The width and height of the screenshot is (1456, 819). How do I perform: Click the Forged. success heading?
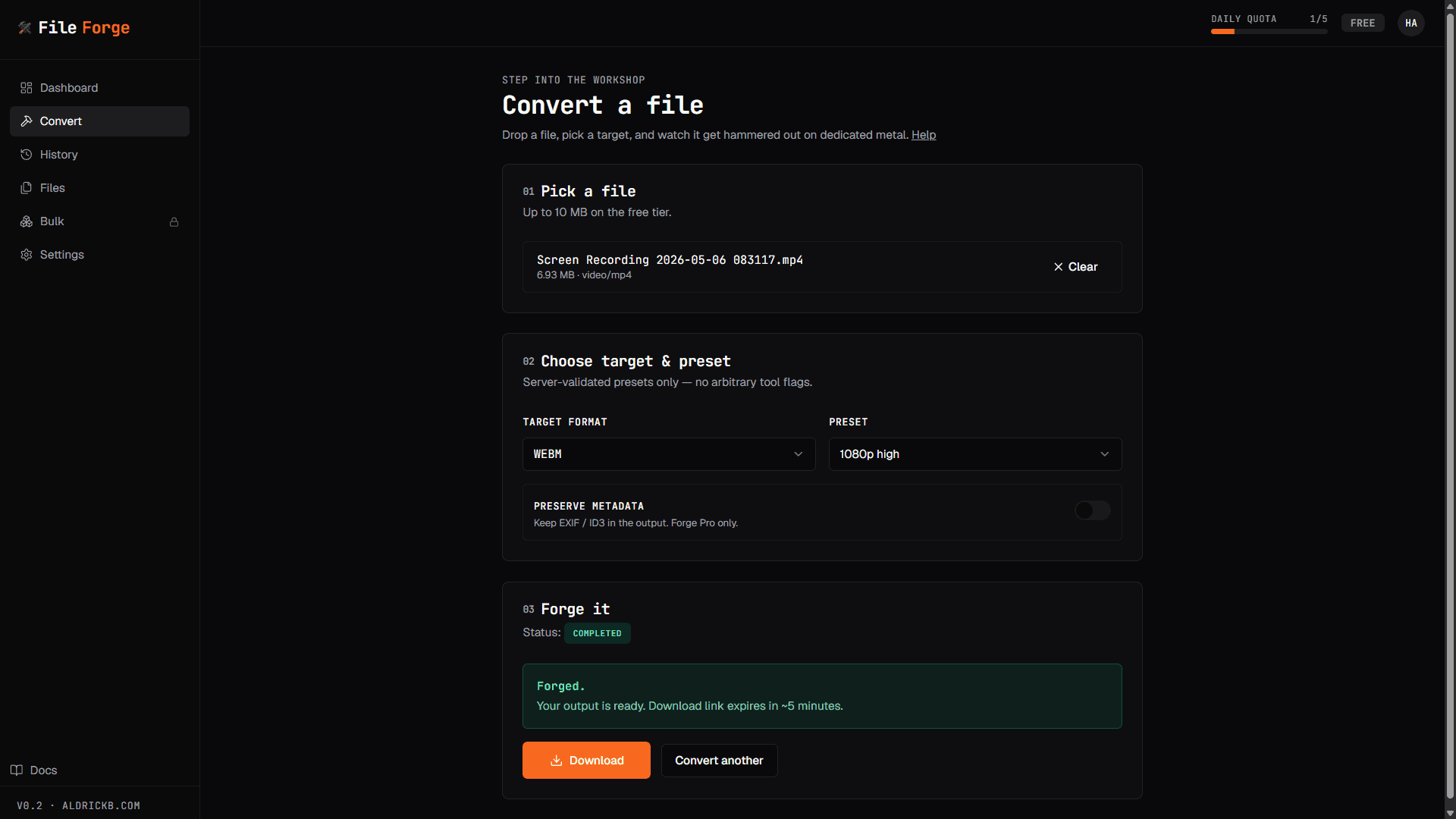point(560,686)
